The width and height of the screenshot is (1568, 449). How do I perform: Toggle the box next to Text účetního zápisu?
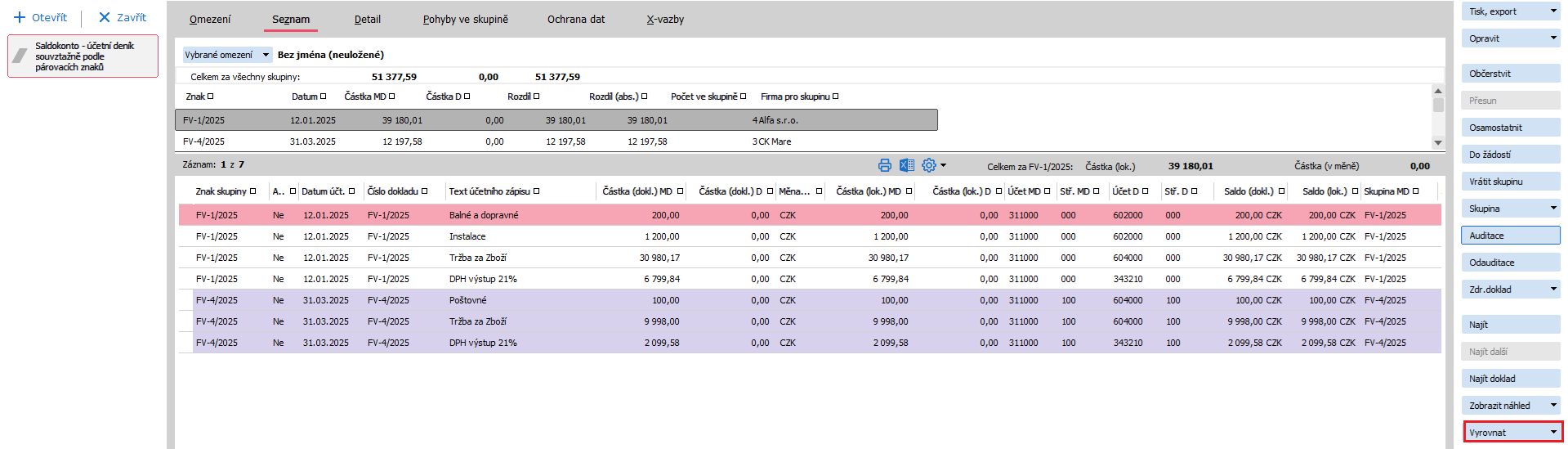click(536, 191)
